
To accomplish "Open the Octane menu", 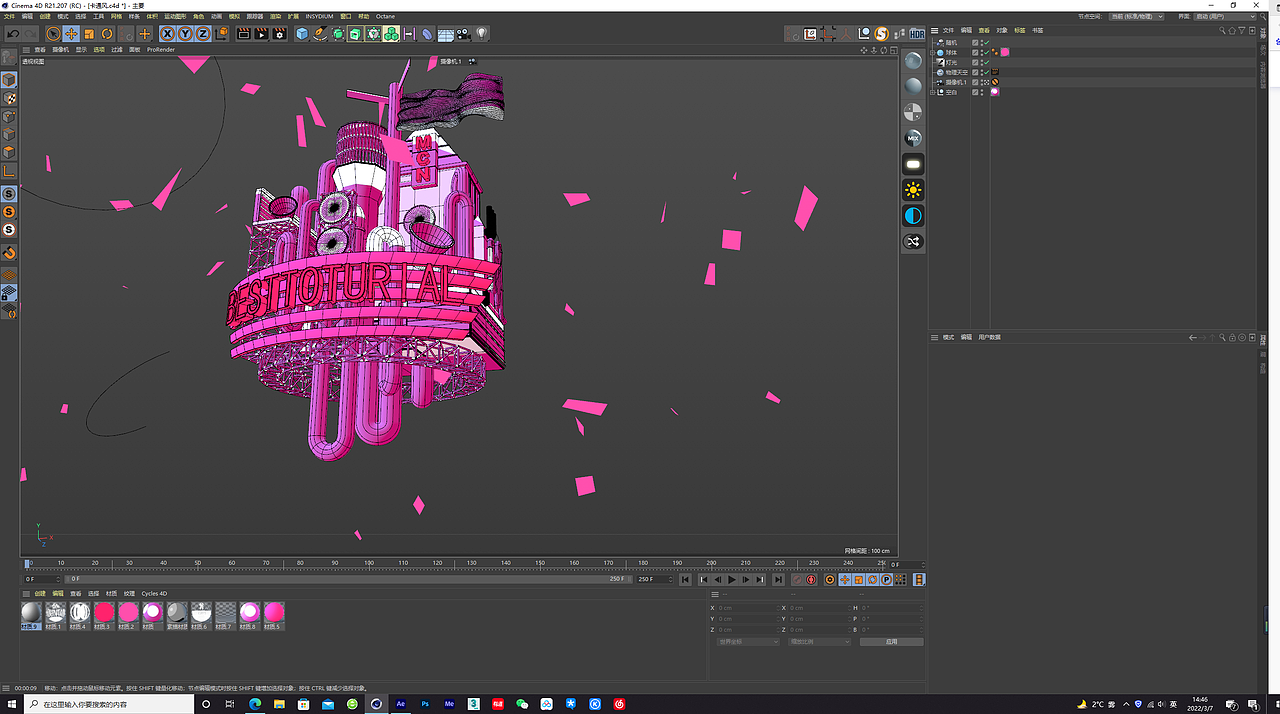I will 385,16.
